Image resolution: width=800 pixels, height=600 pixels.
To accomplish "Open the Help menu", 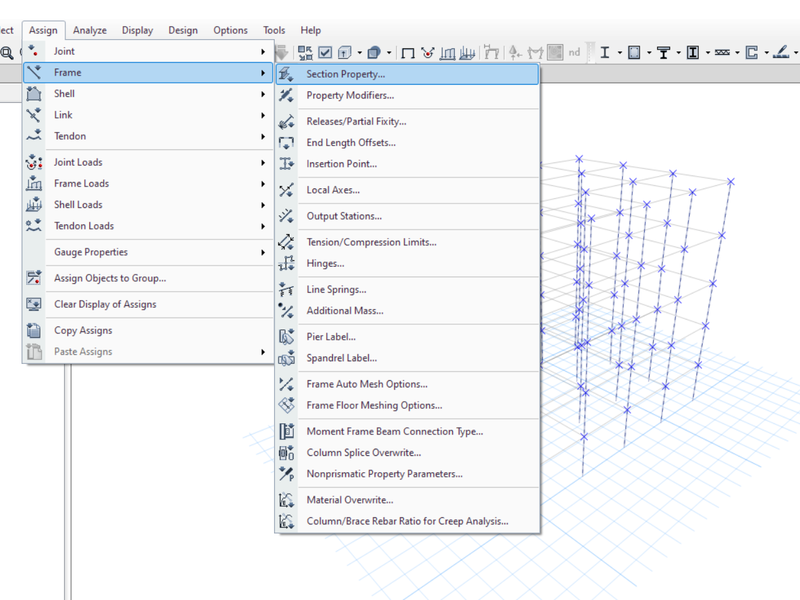I will point(311,30).
